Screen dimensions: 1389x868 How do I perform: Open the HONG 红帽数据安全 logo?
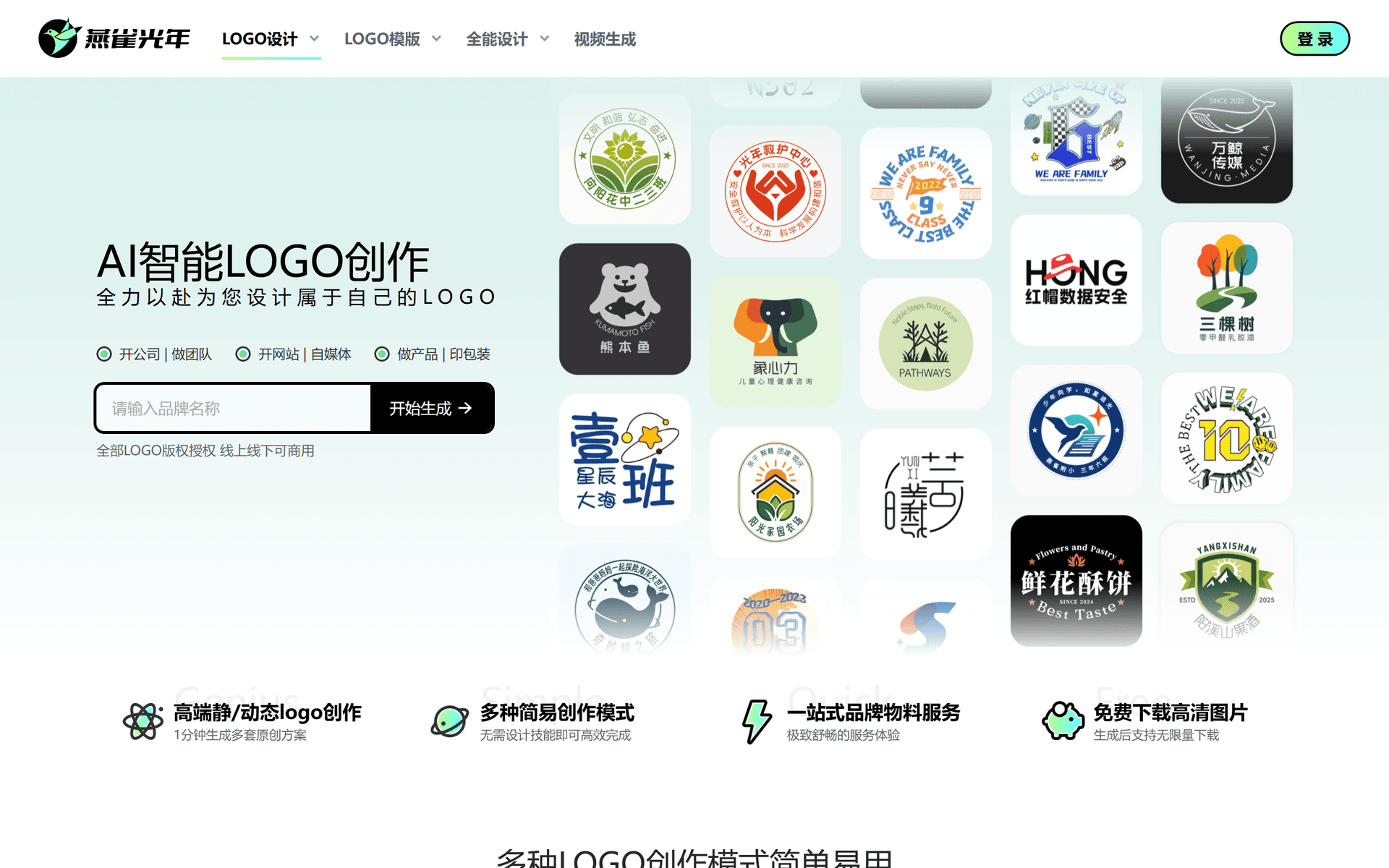[1076, 280]
